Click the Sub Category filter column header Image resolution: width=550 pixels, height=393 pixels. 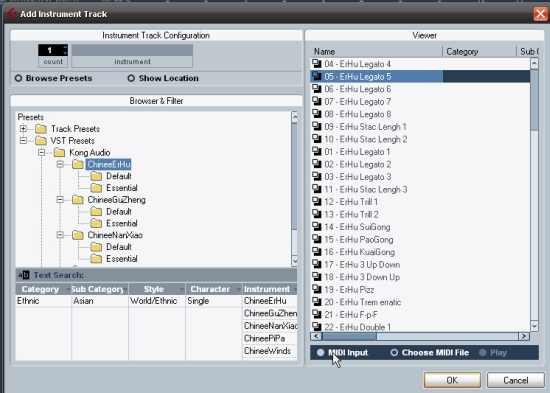tap(100, 289)
